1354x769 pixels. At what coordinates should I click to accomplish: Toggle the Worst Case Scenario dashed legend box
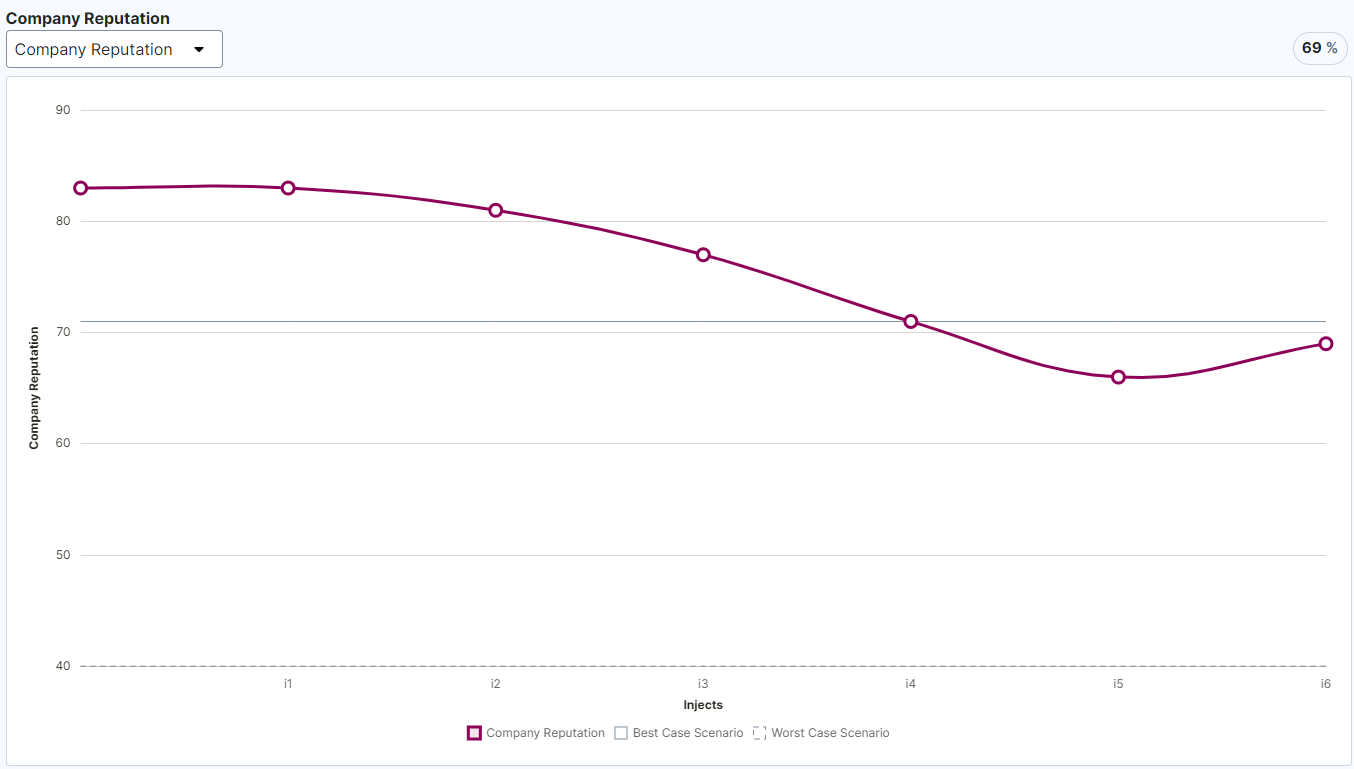[760, 733]
